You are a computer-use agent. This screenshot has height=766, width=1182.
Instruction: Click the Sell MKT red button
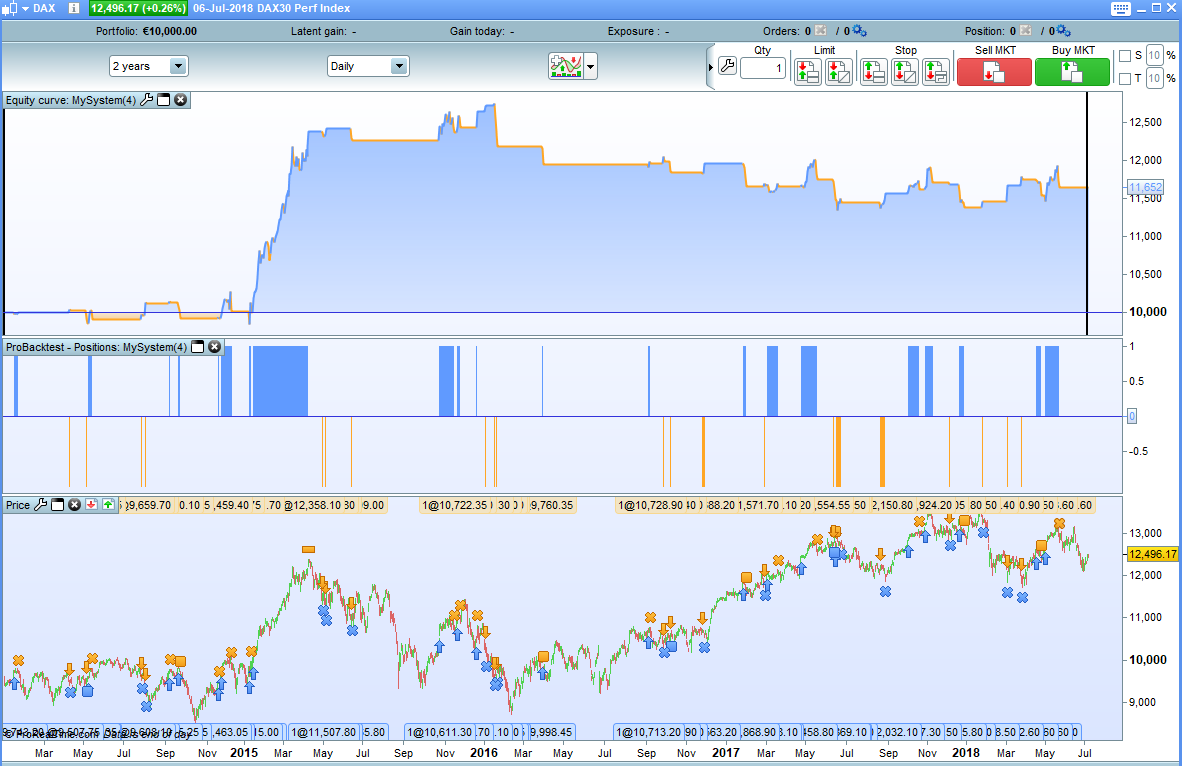pos(994,72)
